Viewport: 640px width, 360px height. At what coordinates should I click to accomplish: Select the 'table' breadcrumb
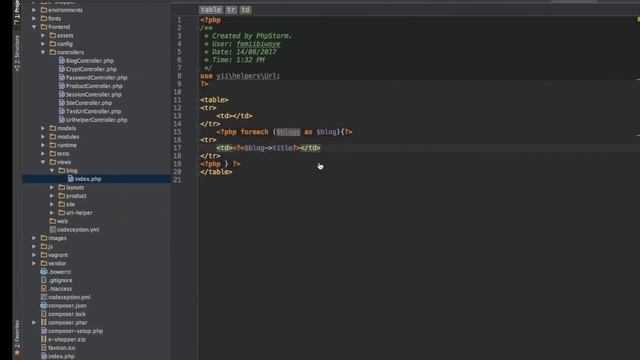pyautogui.click(x=211, y=10)
